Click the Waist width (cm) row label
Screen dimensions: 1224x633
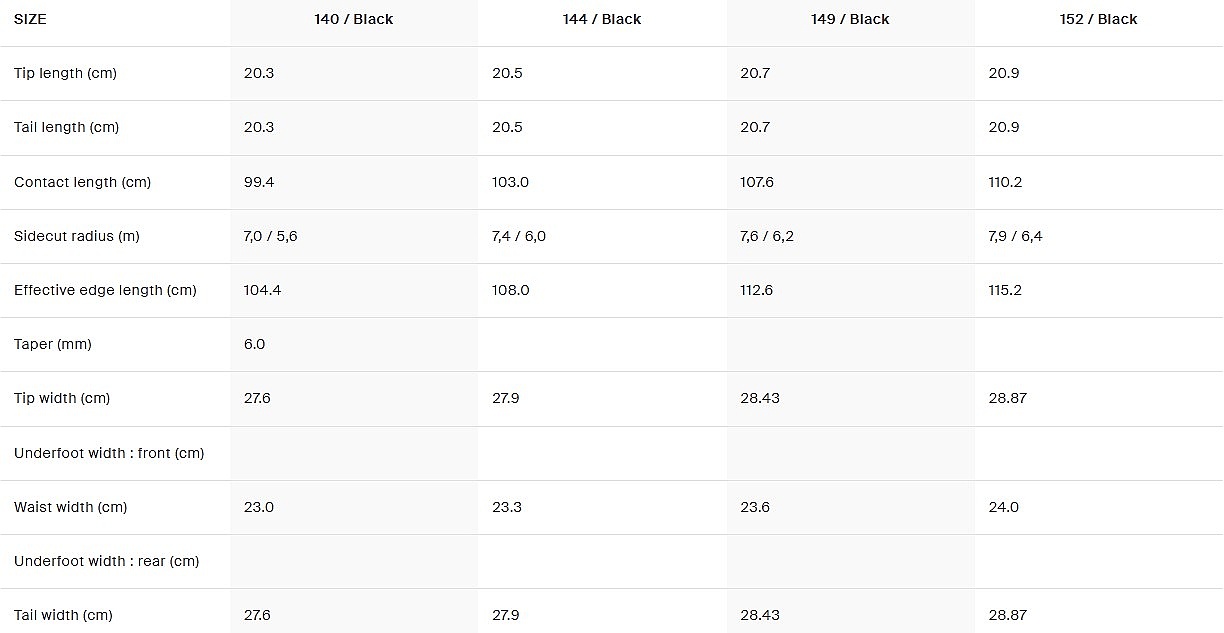click(x=70, y=507)
